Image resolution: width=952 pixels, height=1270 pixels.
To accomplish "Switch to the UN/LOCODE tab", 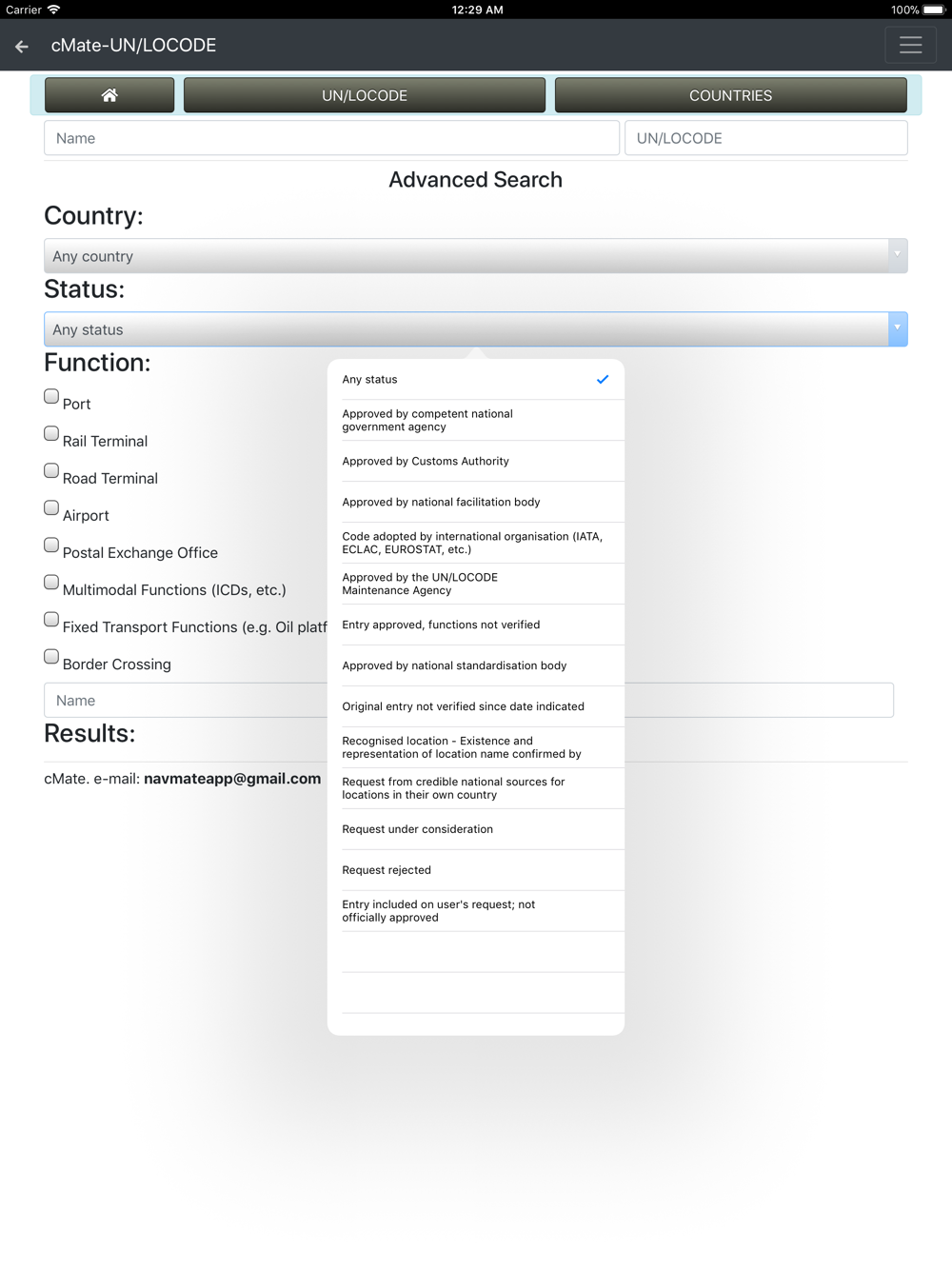I will click(x=365, y=95).
